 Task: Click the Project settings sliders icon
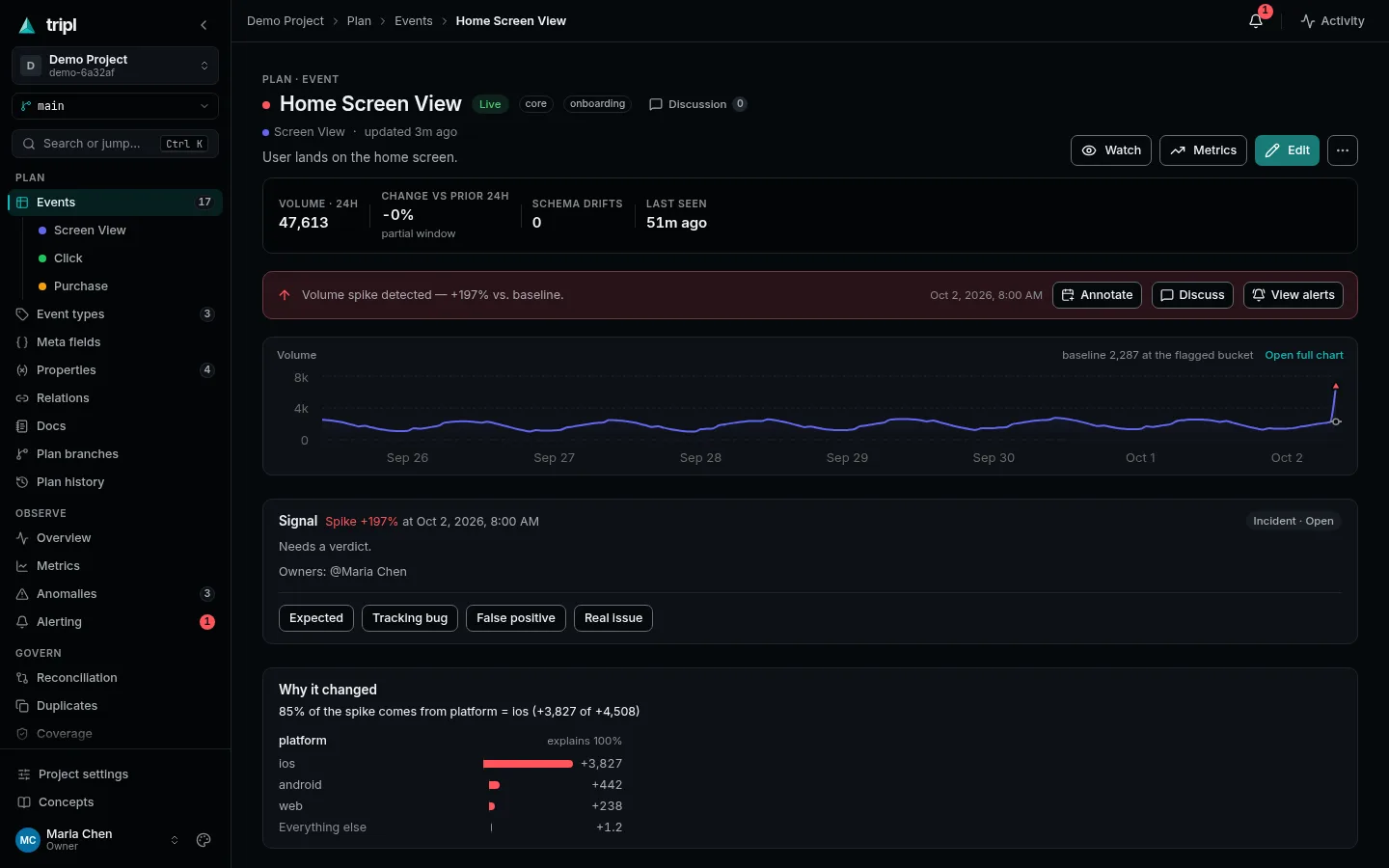pos(24,774)
